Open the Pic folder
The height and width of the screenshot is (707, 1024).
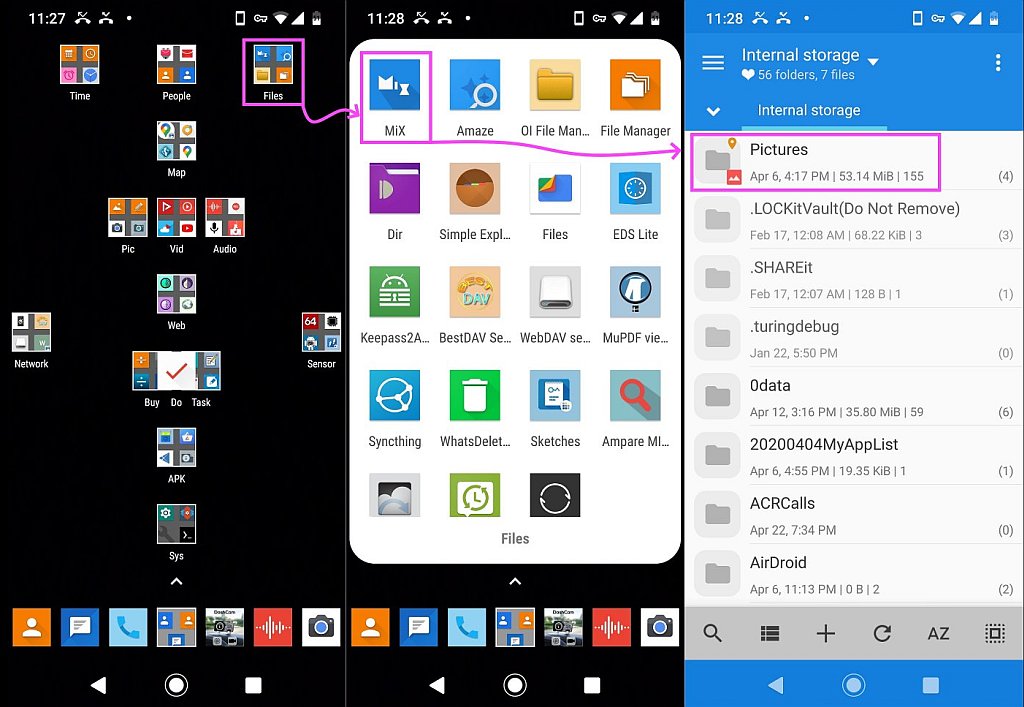point(128,217)
